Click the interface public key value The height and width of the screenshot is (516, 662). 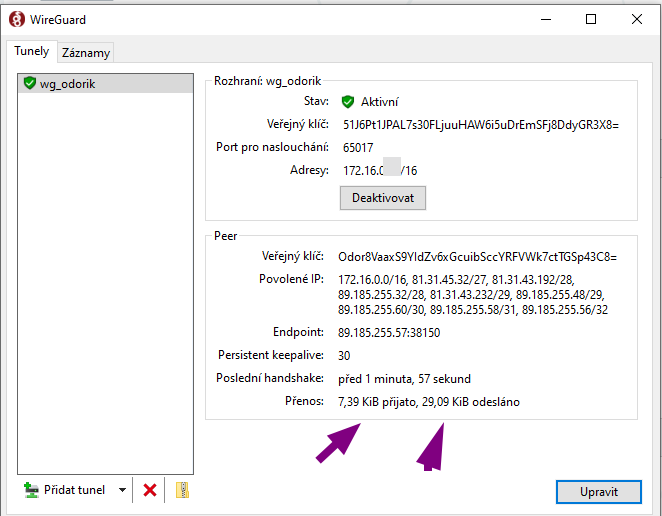(481, 125)
